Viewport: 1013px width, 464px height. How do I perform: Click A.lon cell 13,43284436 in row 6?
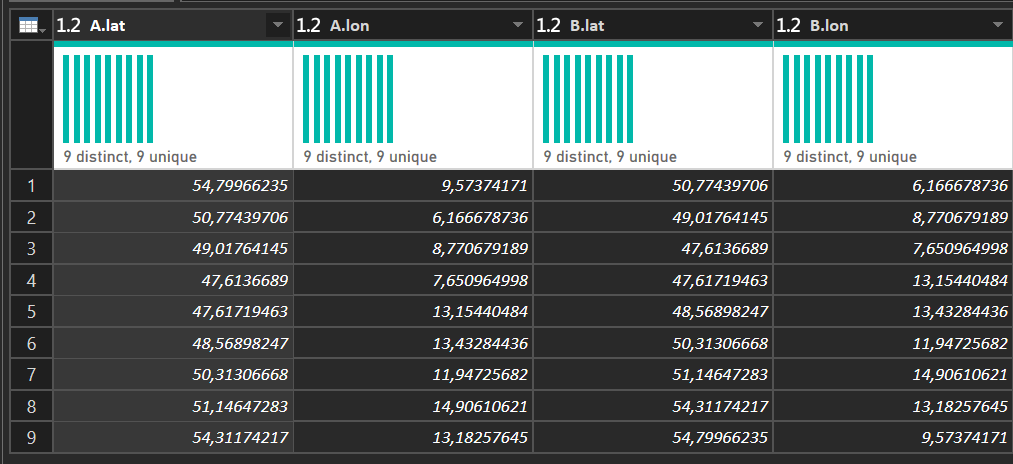click(x=413, y=343)
